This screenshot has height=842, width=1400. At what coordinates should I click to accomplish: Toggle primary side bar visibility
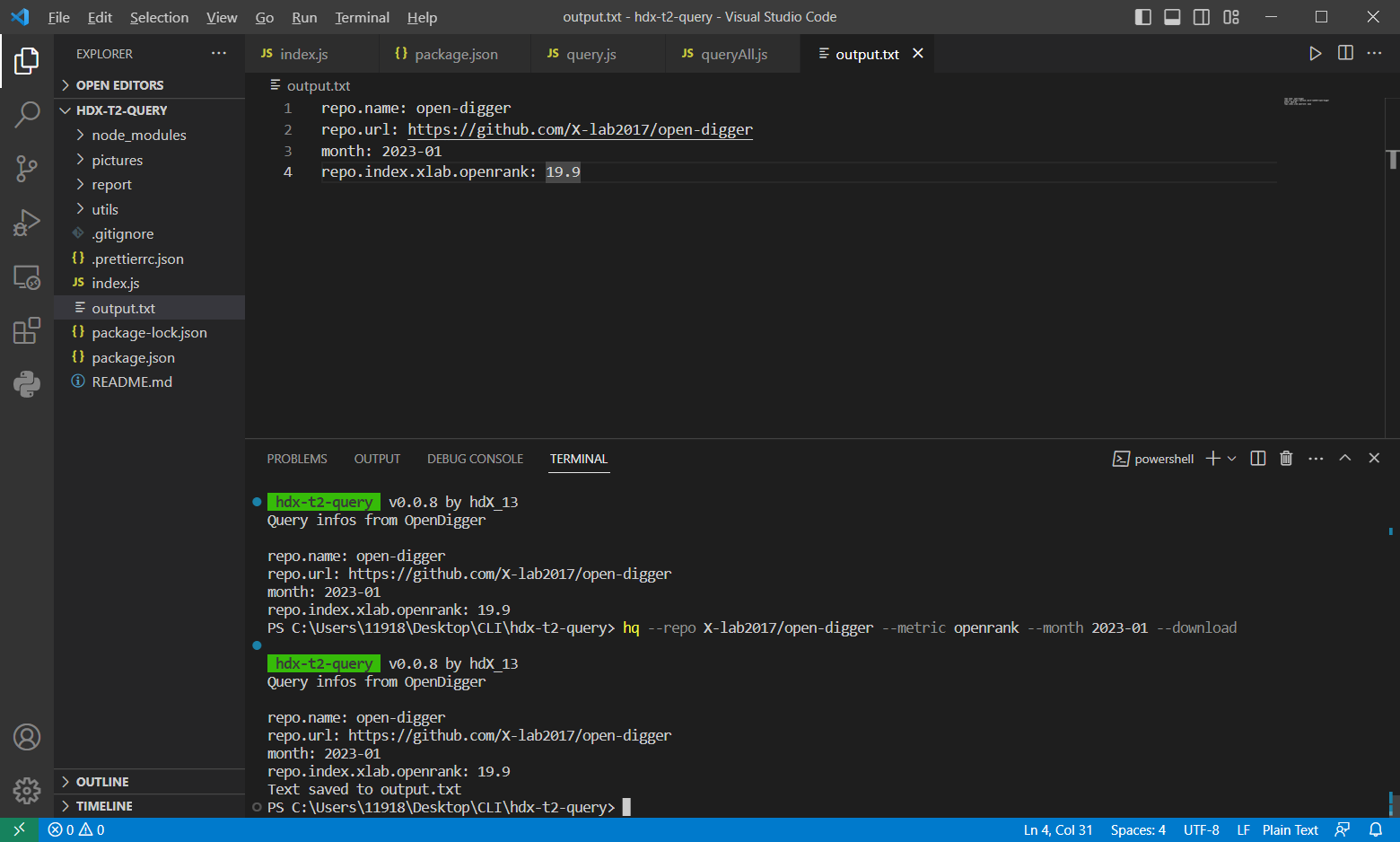coord(1142,17)
